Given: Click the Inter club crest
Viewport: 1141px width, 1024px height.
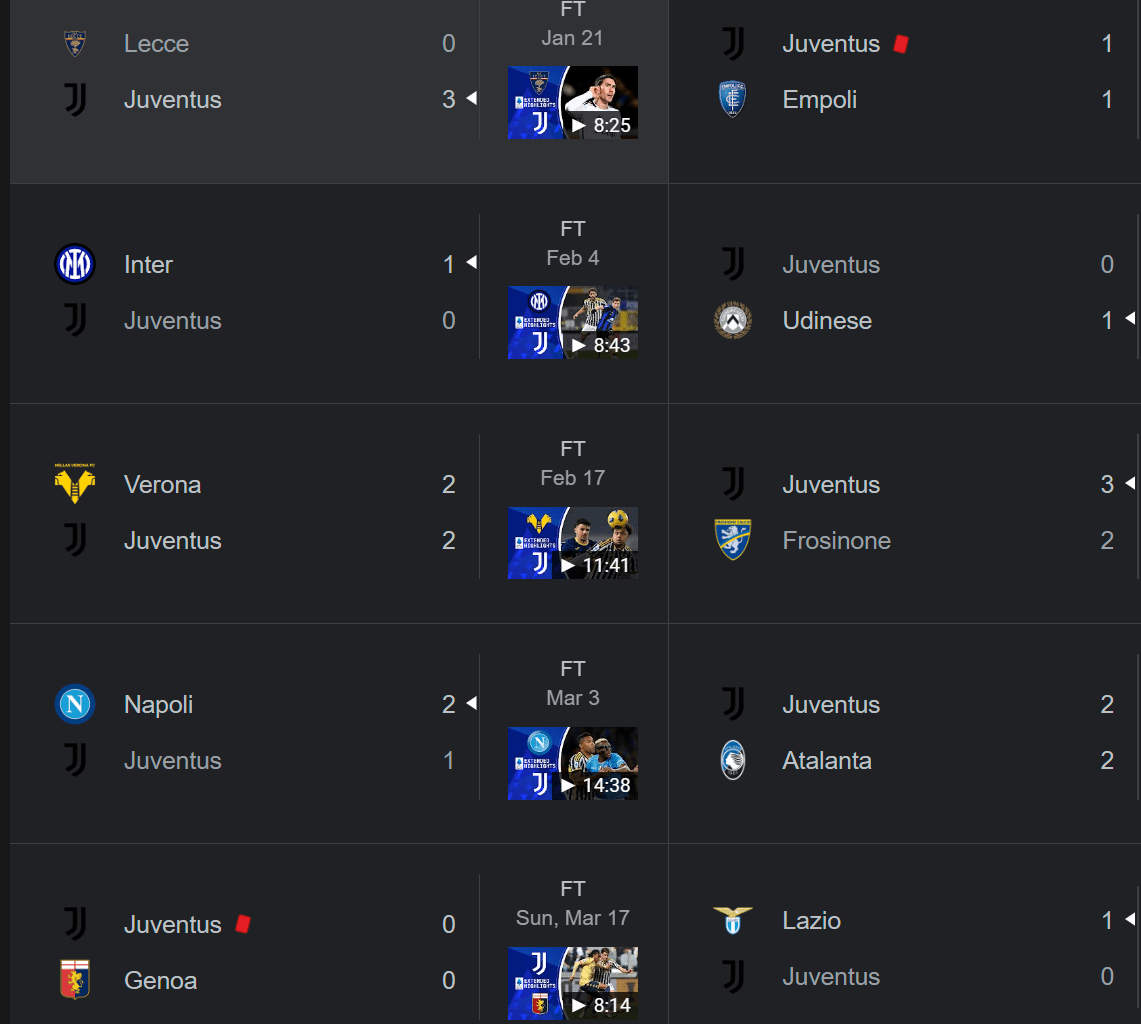Looking at the screenshot, I should point(75,264).
